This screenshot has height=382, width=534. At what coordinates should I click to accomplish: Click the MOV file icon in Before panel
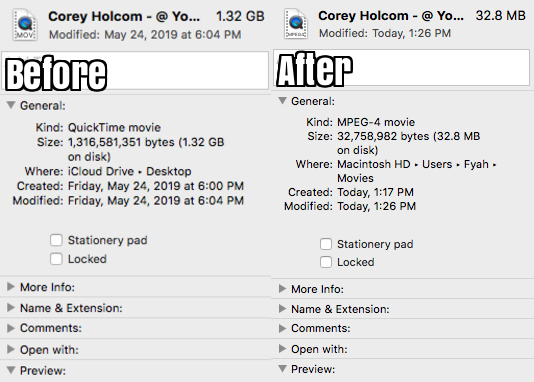coord(25,25)
